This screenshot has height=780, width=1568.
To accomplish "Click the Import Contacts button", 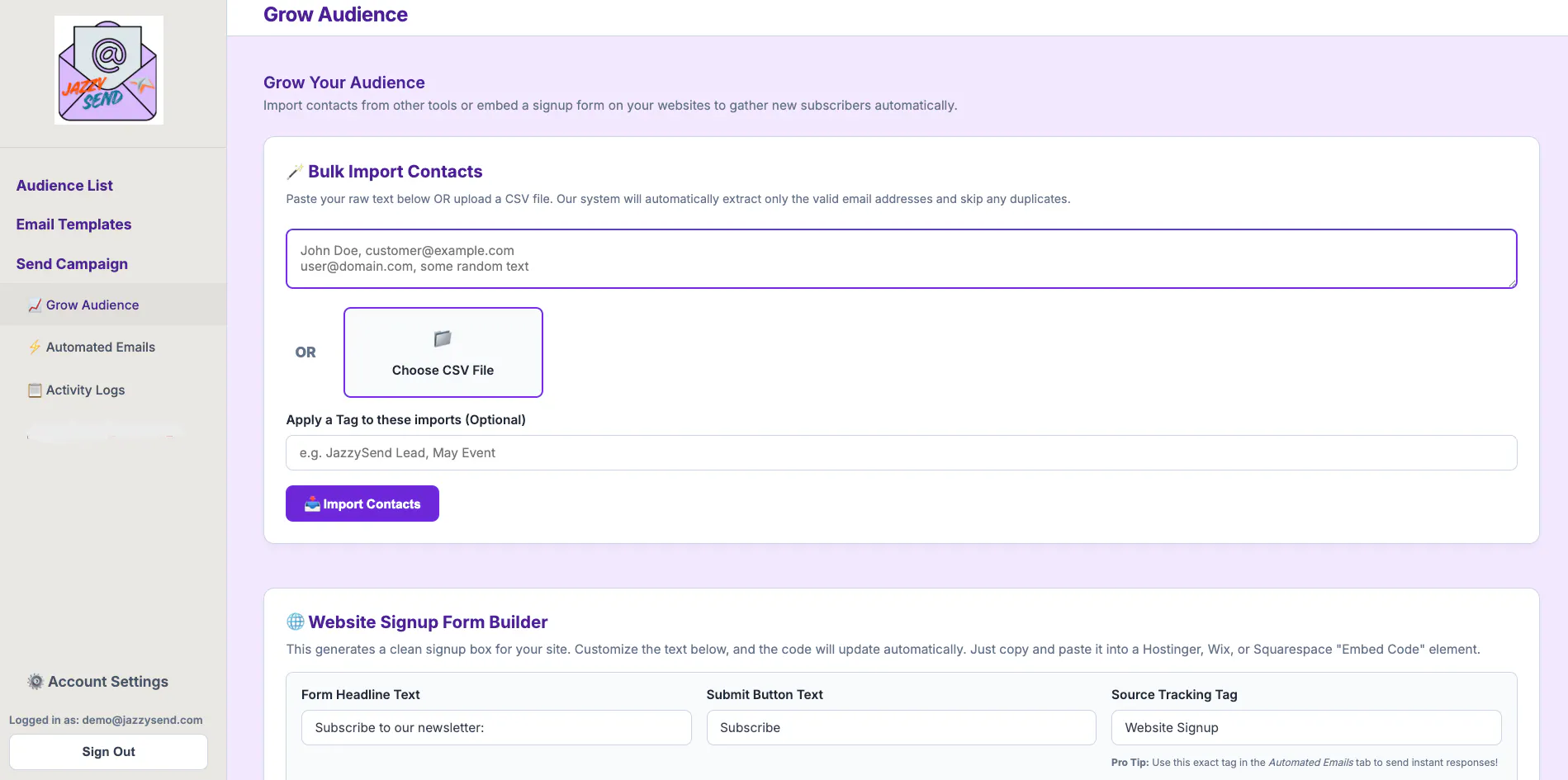I will pyautogui.click(x=362, y=503).
